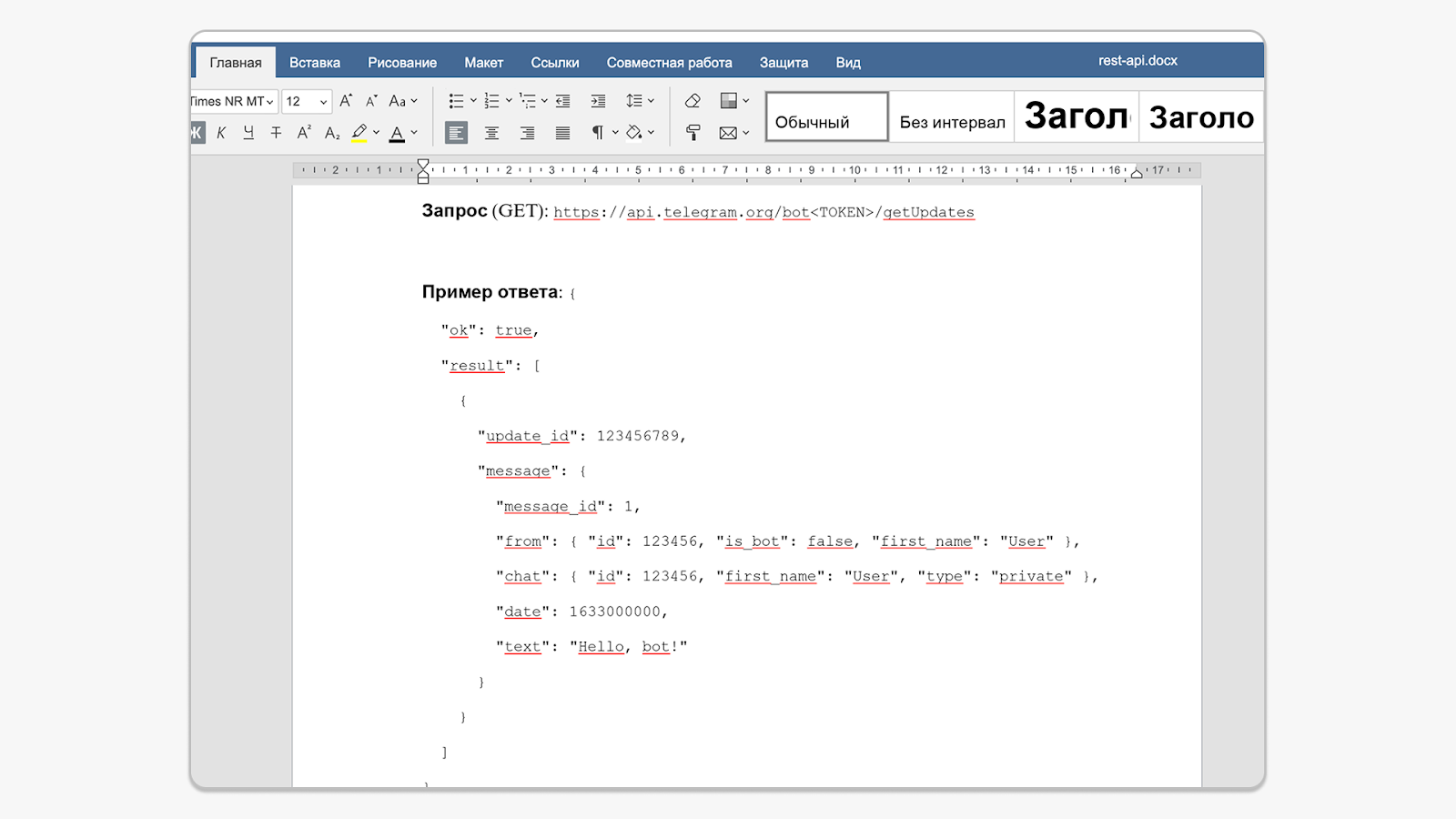1456x819 pixels.
Task: Click the Пример ответа heading text
Action: click(492, 292)
